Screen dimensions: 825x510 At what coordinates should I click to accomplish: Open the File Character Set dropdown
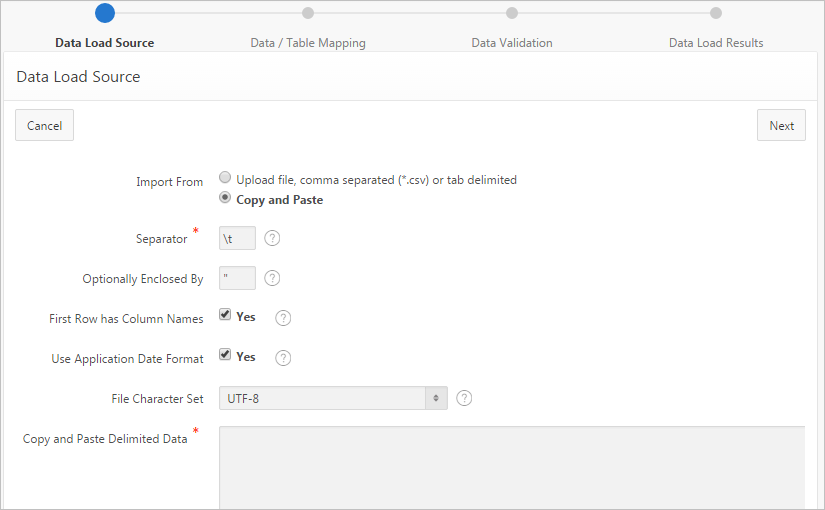[x=333, y=398]
